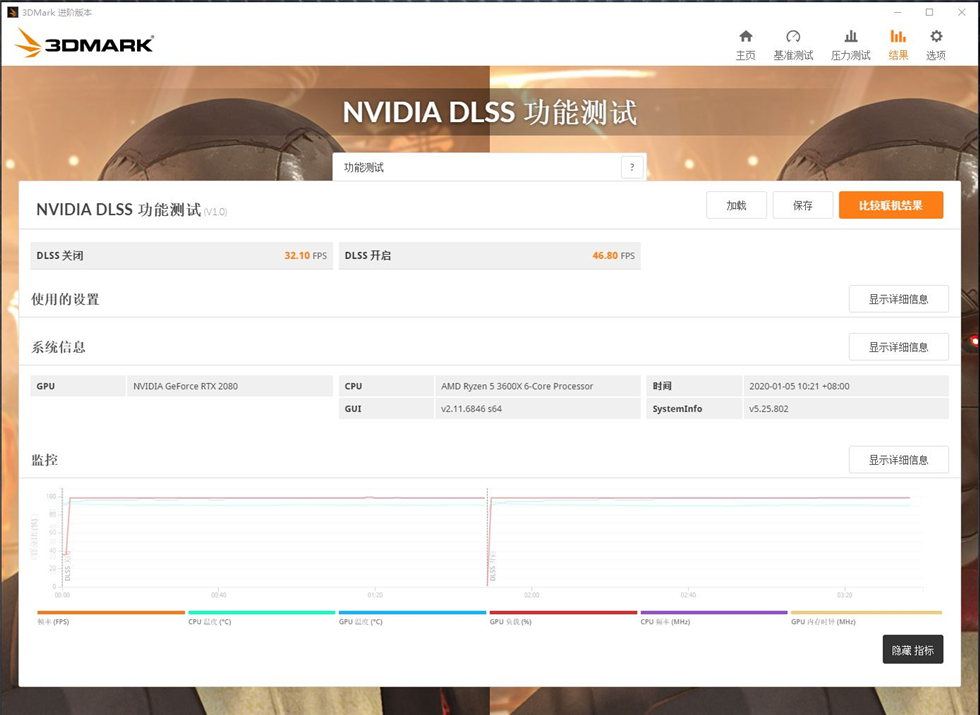Expand 监控 detailed information
980x715 pixels.
pos(898,459)
